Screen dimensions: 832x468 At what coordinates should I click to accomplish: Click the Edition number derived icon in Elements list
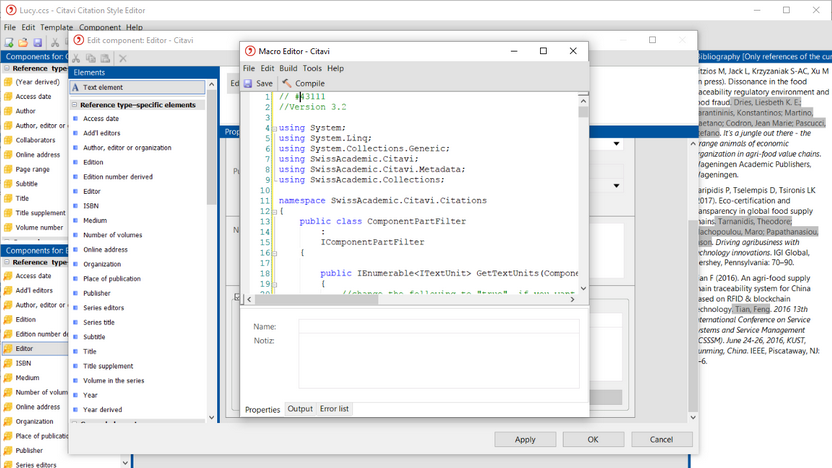[x=75, y=177]
